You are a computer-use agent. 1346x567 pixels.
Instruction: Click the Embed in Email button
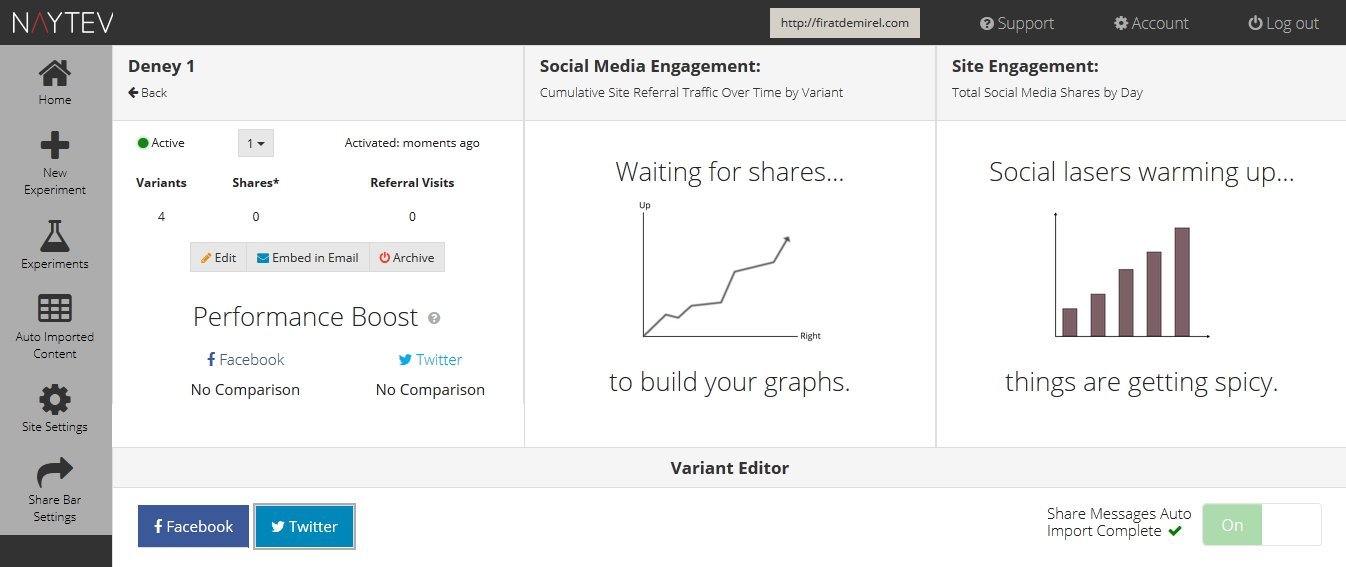pyautogui.click(x=308, y=257)
